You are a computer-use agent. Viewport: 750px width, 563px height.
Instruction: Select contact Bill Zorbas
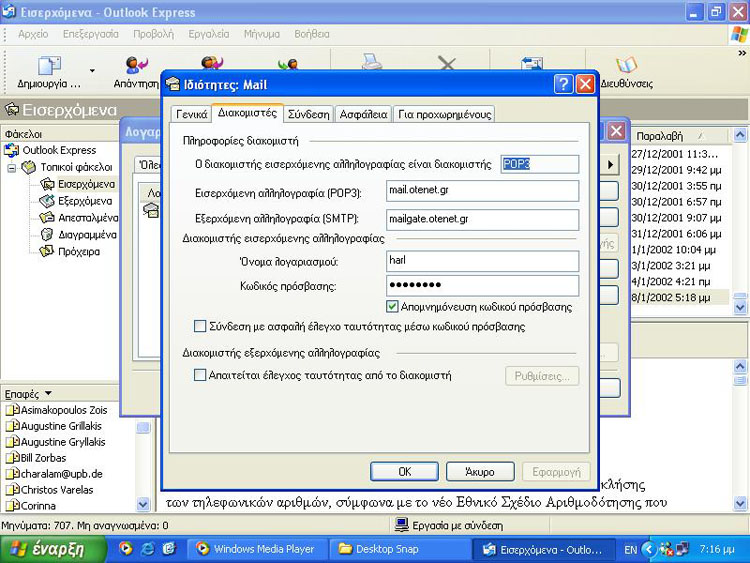[43, 458]
